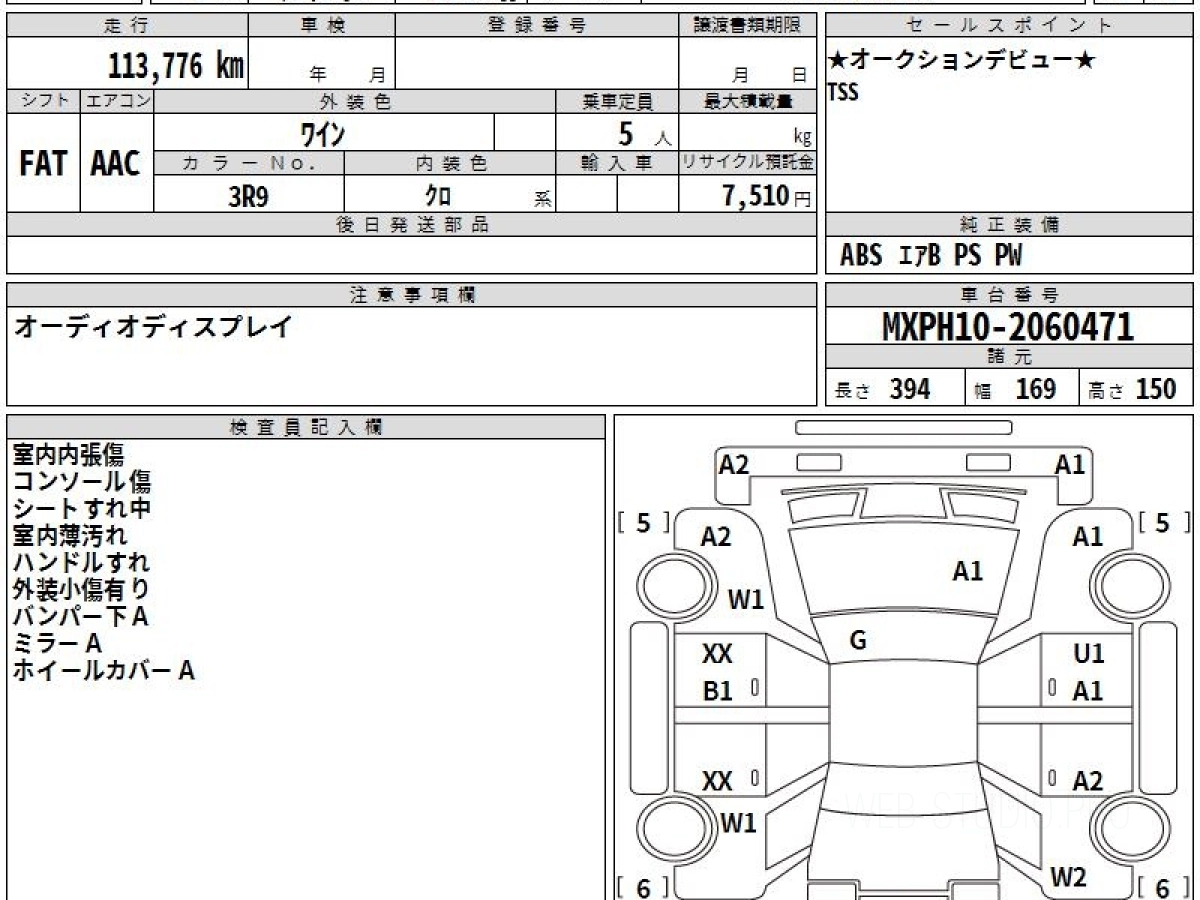Select the 走行 header cell

point(127,26)
